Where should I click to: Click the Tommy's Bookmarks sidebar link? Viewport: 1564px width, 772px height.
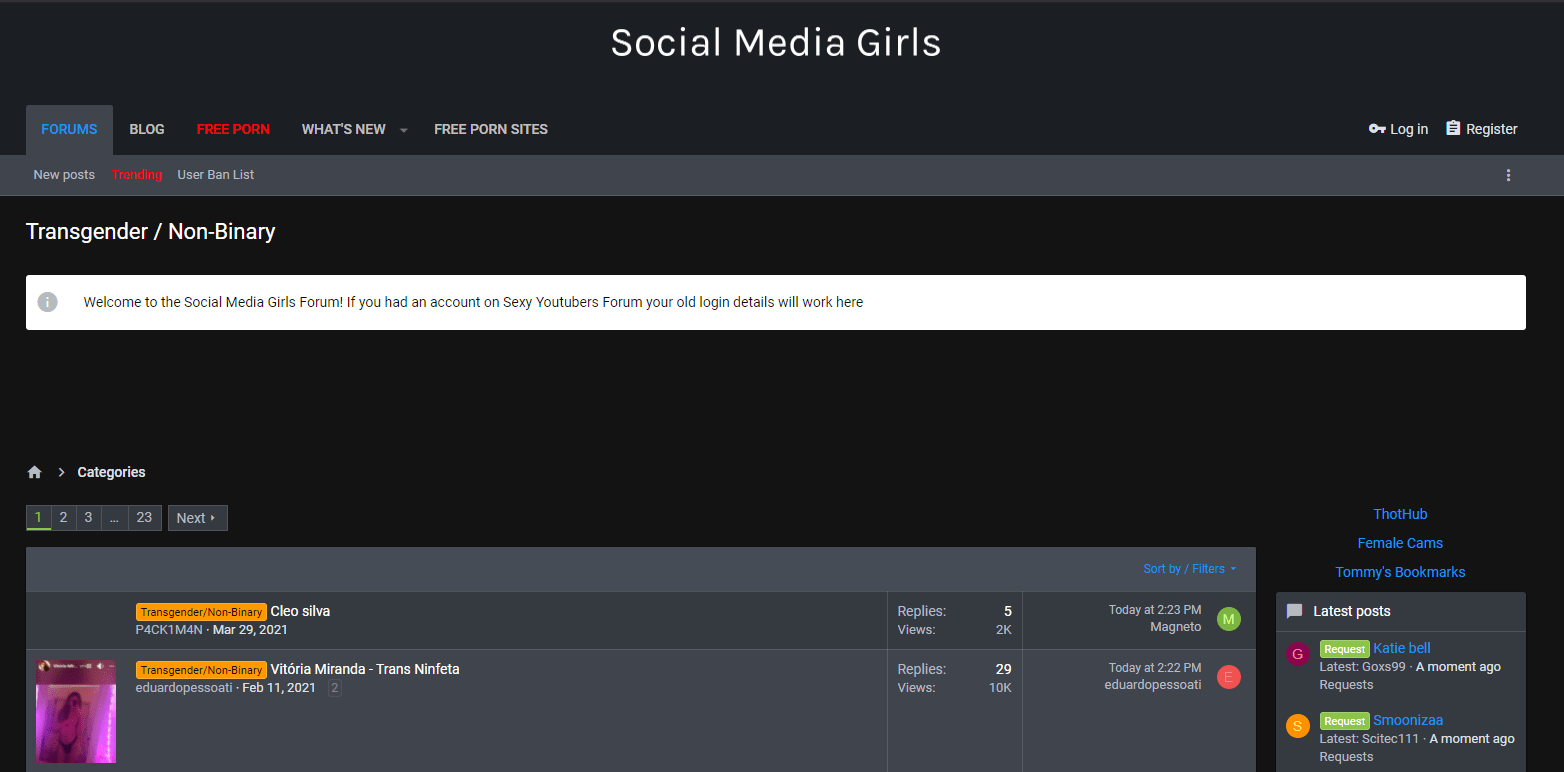[x=1400, y=572]
